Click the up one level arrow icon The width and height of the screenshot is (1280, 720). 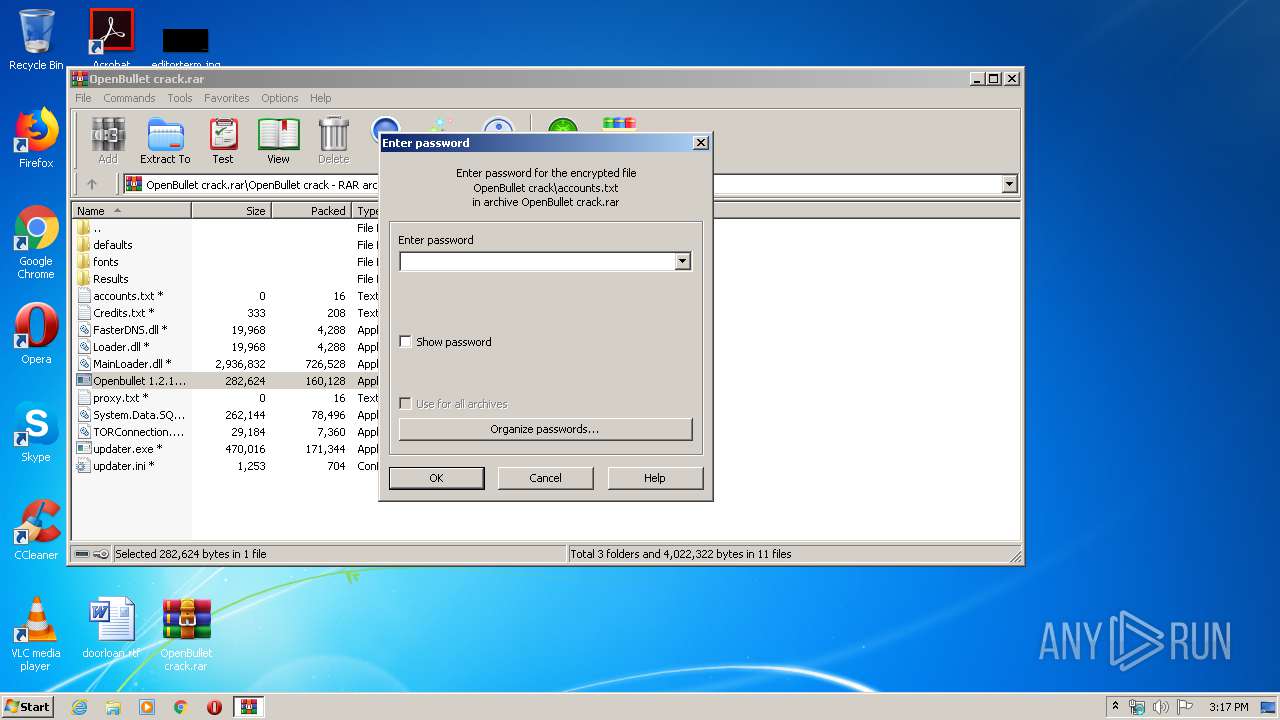(x=92, y=184)
